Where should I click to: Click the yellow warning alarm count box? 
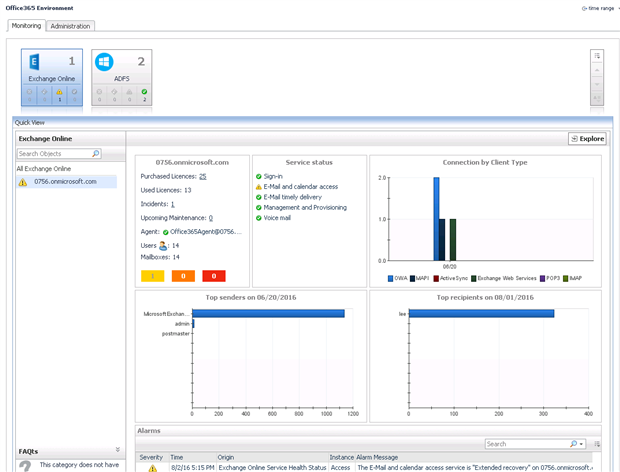click(x=153, y=276)
